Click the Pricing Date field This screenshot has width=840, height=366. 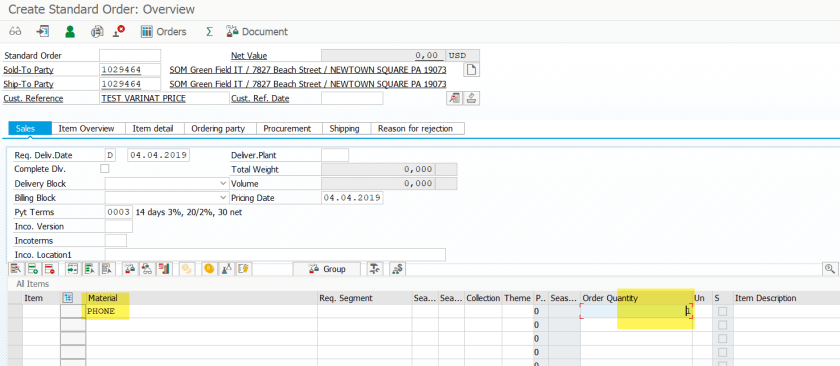352,198
